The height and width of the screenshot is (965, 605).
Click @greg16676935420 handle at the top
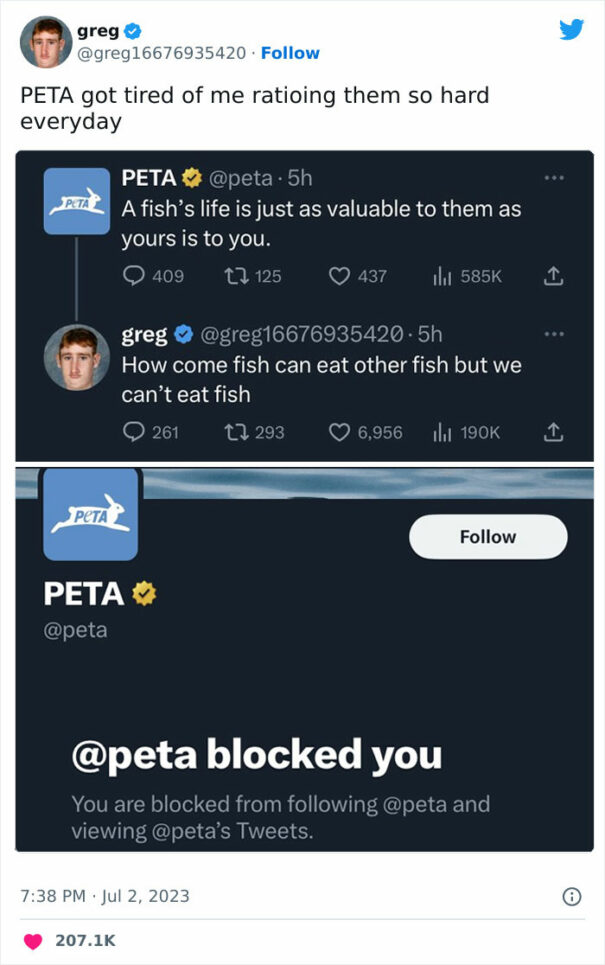169,53
